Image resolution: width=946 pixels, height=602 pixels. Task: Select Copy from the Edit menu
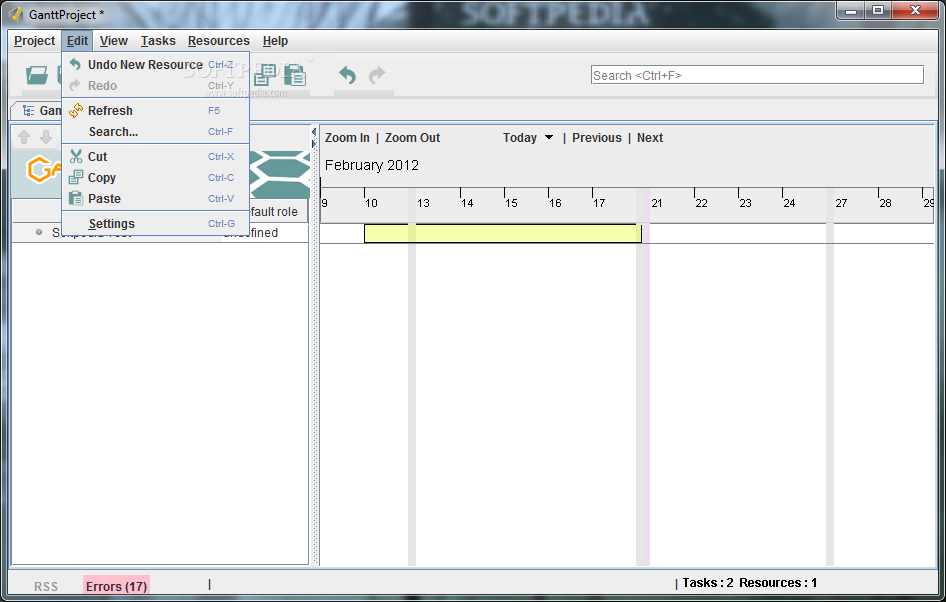[x=156, y=177]
